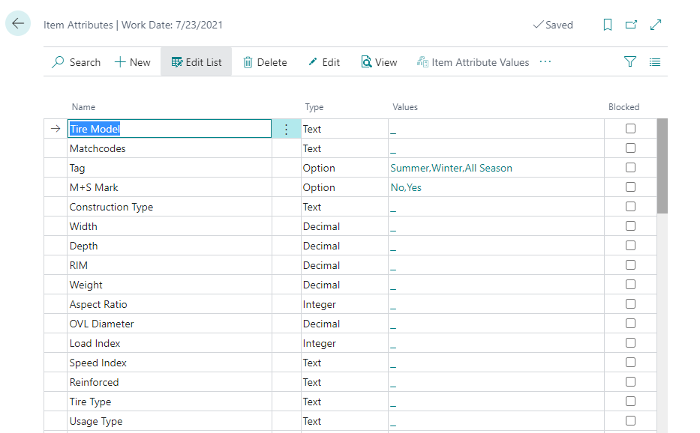Open No,Yes values link
Viewport: 700px width, 433px height.
coord(406,187)
